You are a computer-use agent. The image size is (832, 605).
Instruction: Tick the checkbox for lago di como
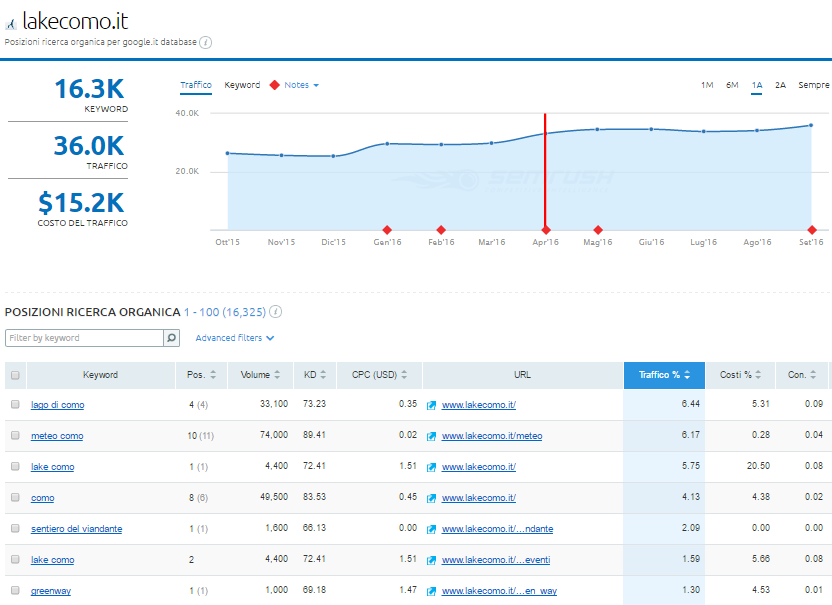pyautogui.click(x=15, y=405)
